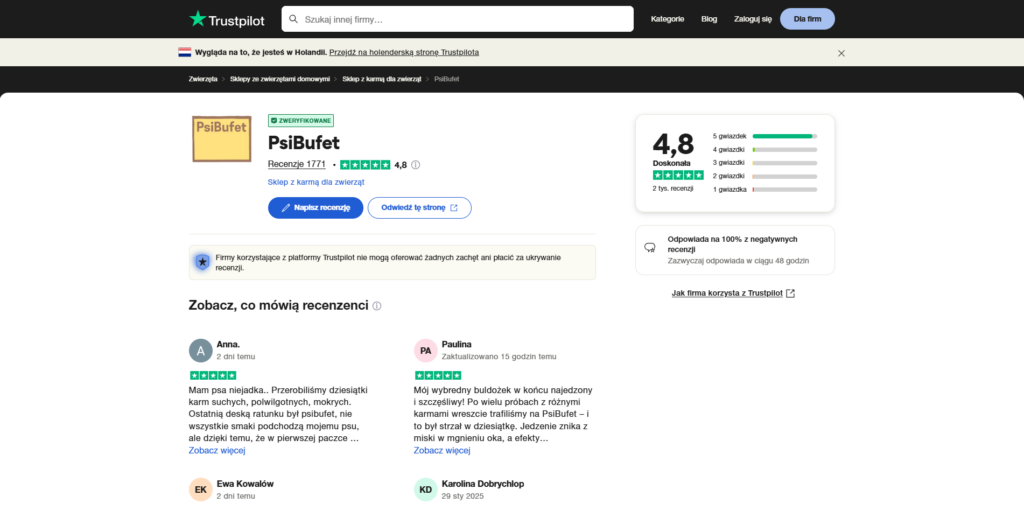1024x510 pixels.
Task: Focus the Szukaj innej firmy search field
Action: tap(457, 19)
